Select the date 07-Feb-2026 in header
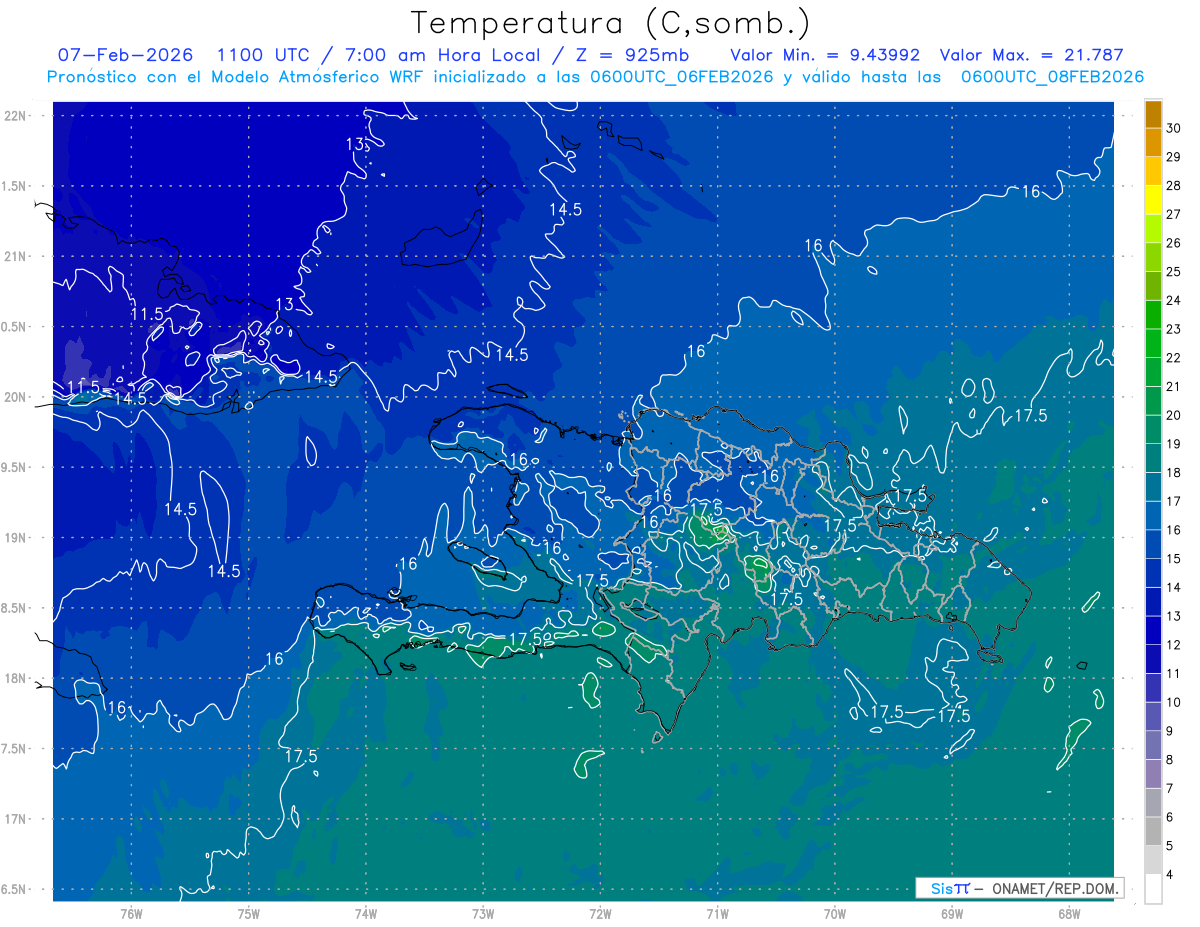This screenshot has width=1200, height=927. click(x=126, y=55)
